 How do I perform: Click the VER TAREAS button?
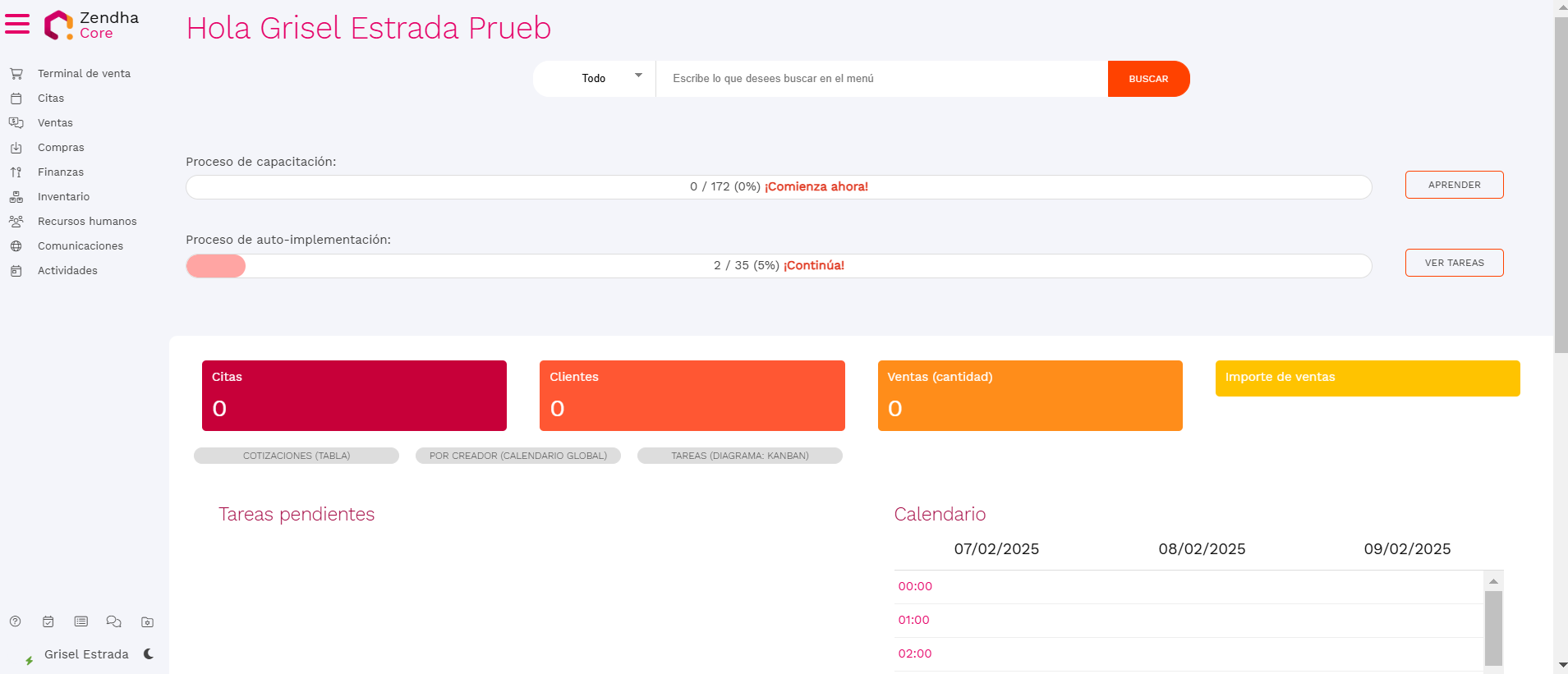tap(1454, 263)
